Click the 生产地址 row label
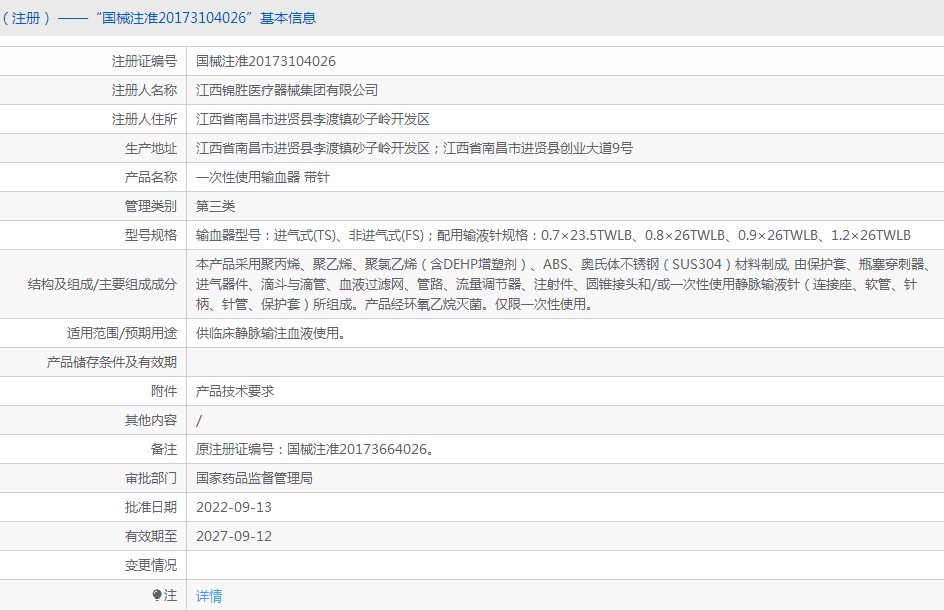944x611 pixels. click(151, 148)
